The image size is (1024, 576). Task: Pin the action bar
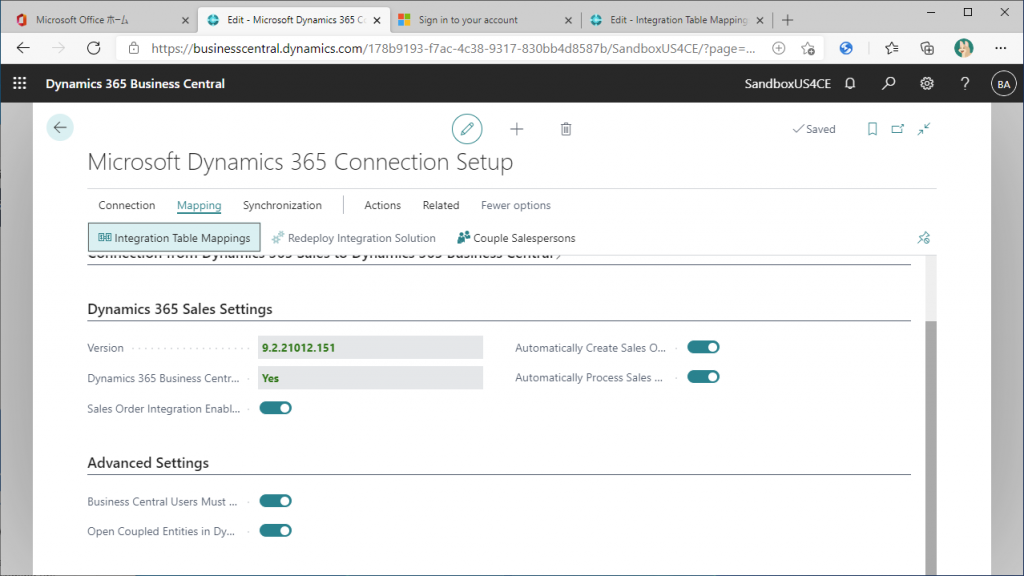click(x=923, y=238)
